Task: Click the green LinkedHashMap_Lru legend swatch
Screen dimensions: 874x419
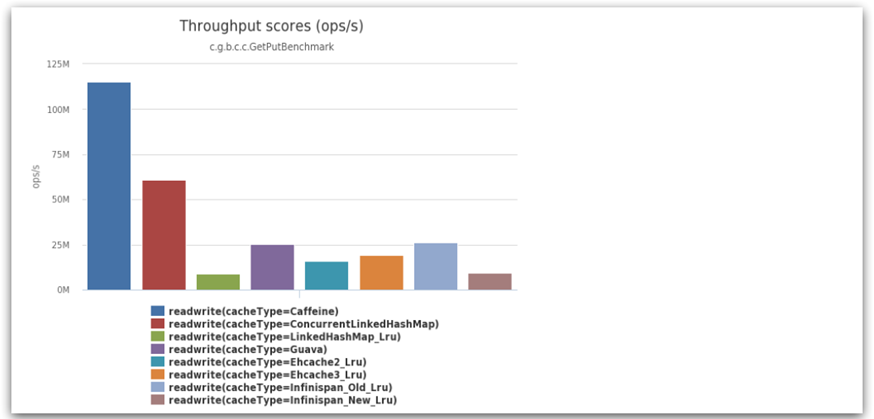Action: pyautogui.click(x=158, y=337)
